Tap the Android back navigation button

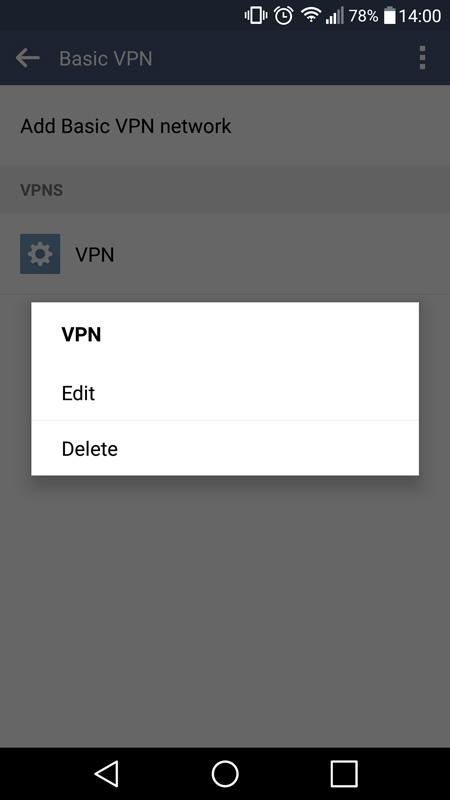[x=107, y=773]
